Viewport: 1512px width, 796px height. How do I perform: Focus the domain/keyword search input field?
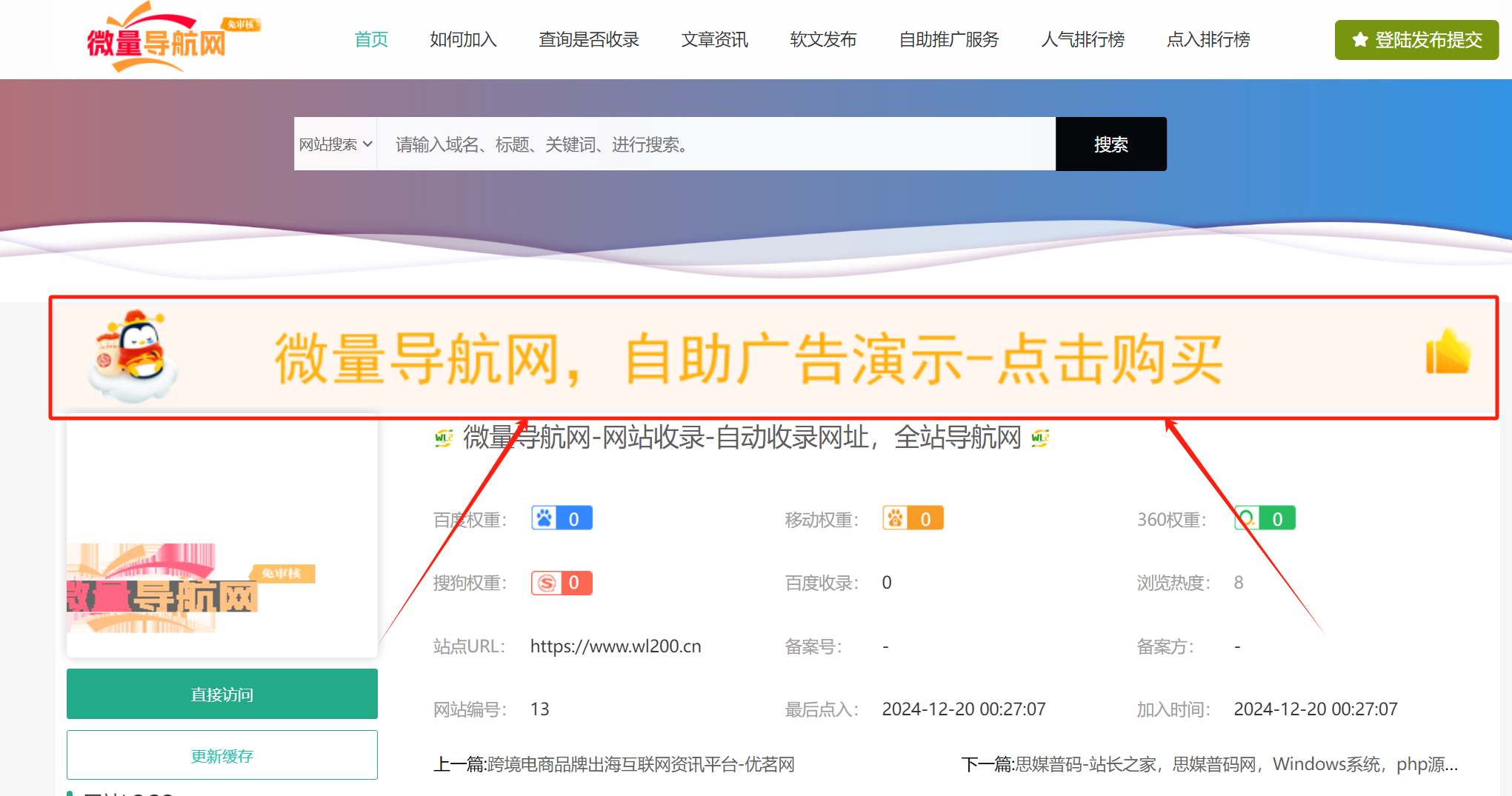pyautogui.click(x=716, y=144)
